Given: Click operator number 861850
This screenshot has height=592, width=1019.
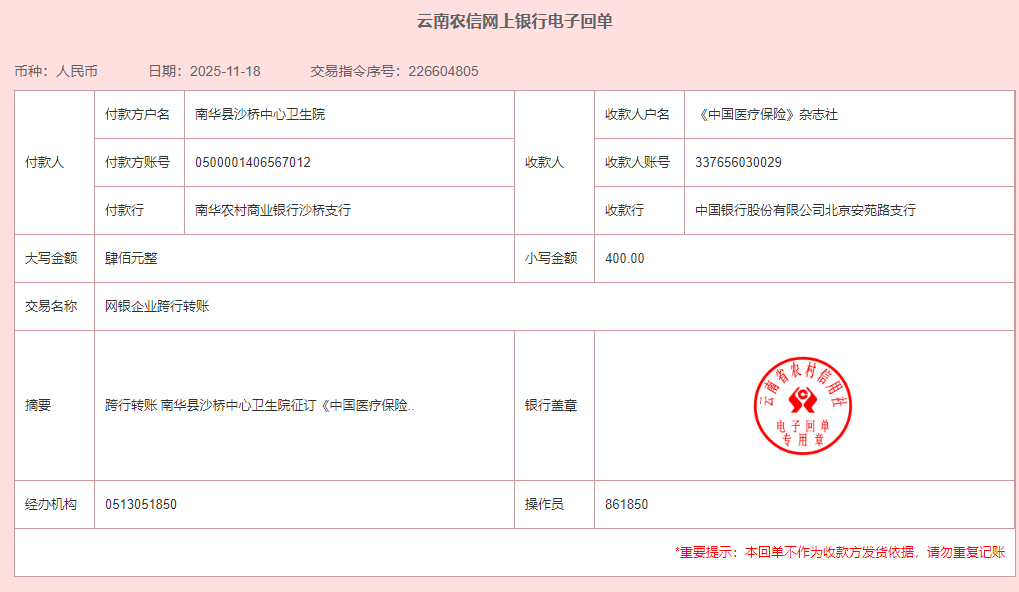Looking at the screenshot, I should click(626, 504).
